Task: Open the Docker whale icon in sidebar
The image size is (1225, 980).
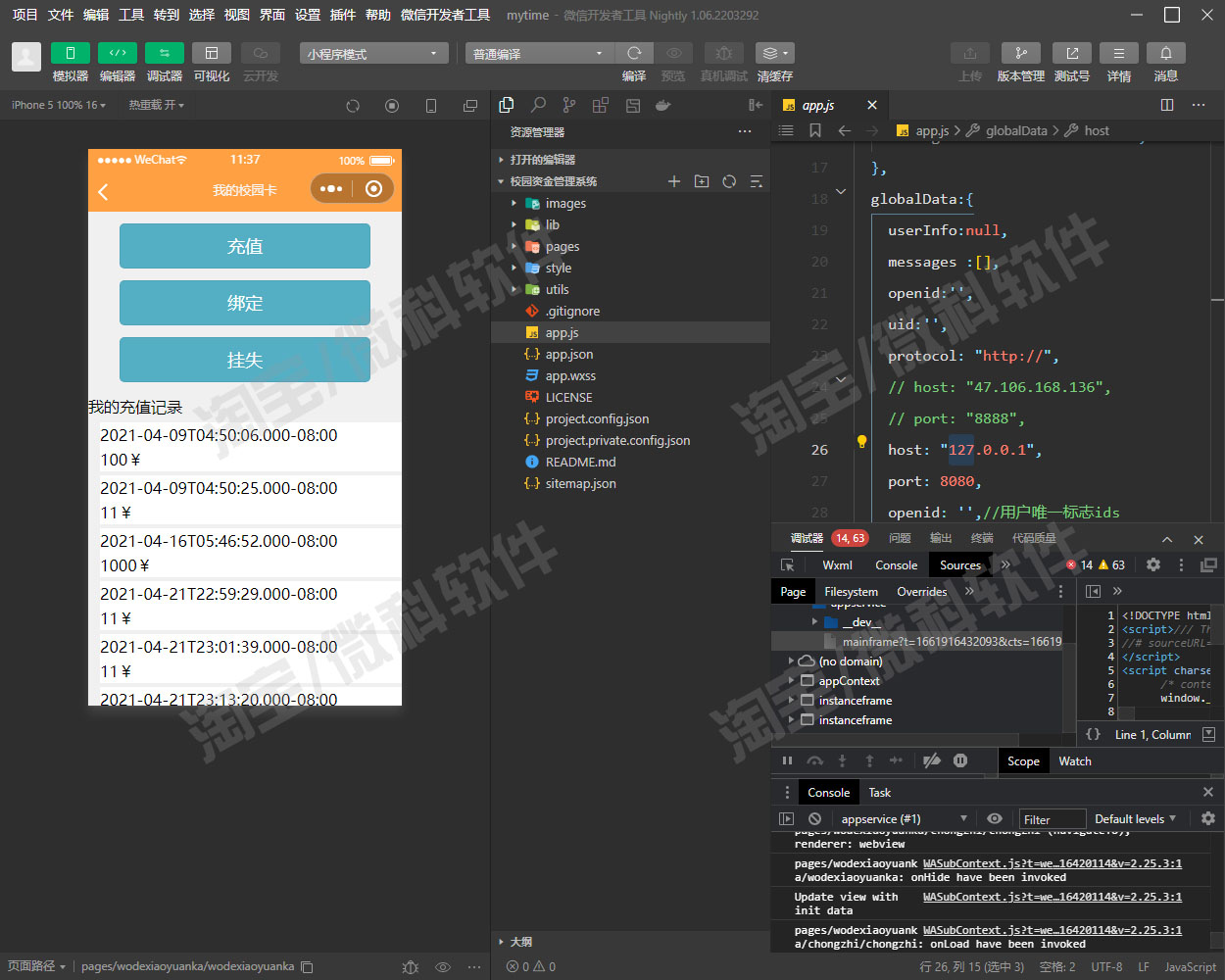Action: click(663, 105)
